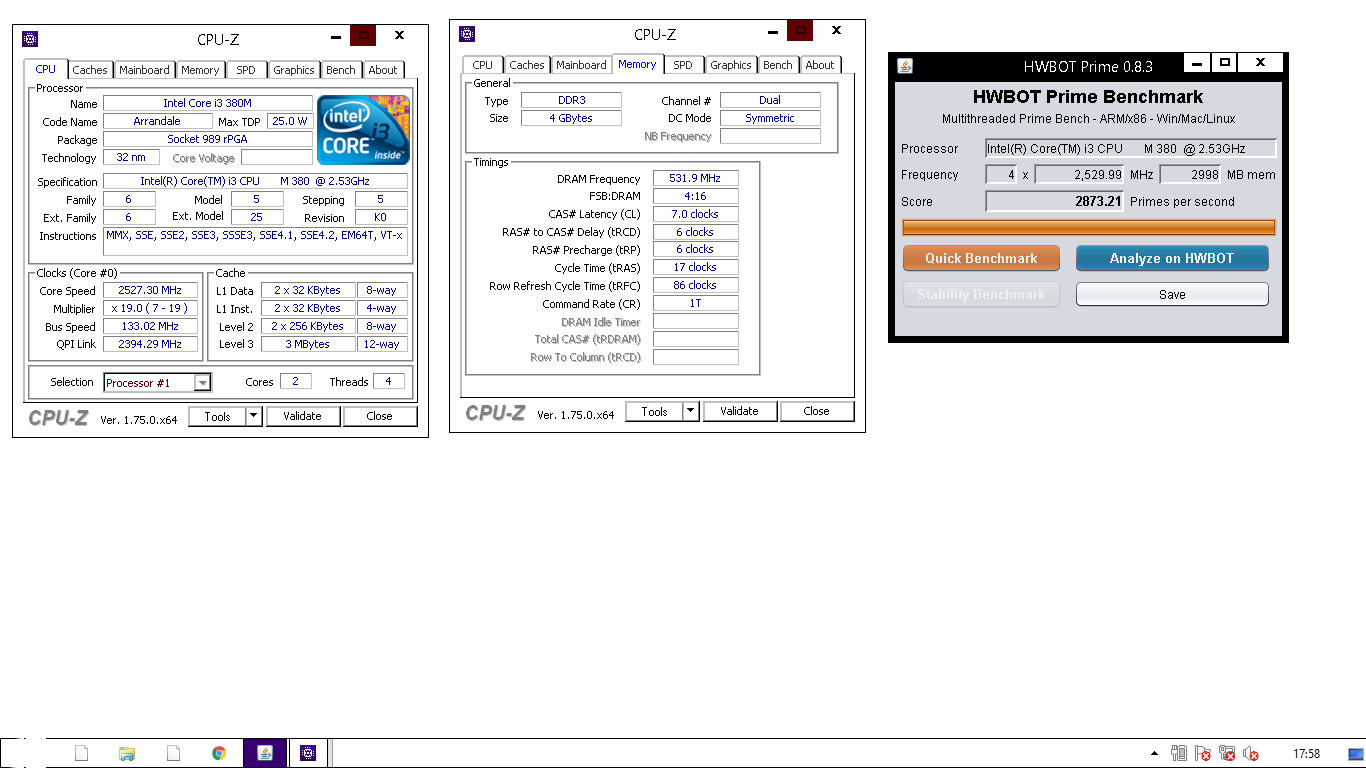This screenshot has height=768, width=1366.
Task: Click the Intel Core i3 inside logo
Action: pos(363,130)
